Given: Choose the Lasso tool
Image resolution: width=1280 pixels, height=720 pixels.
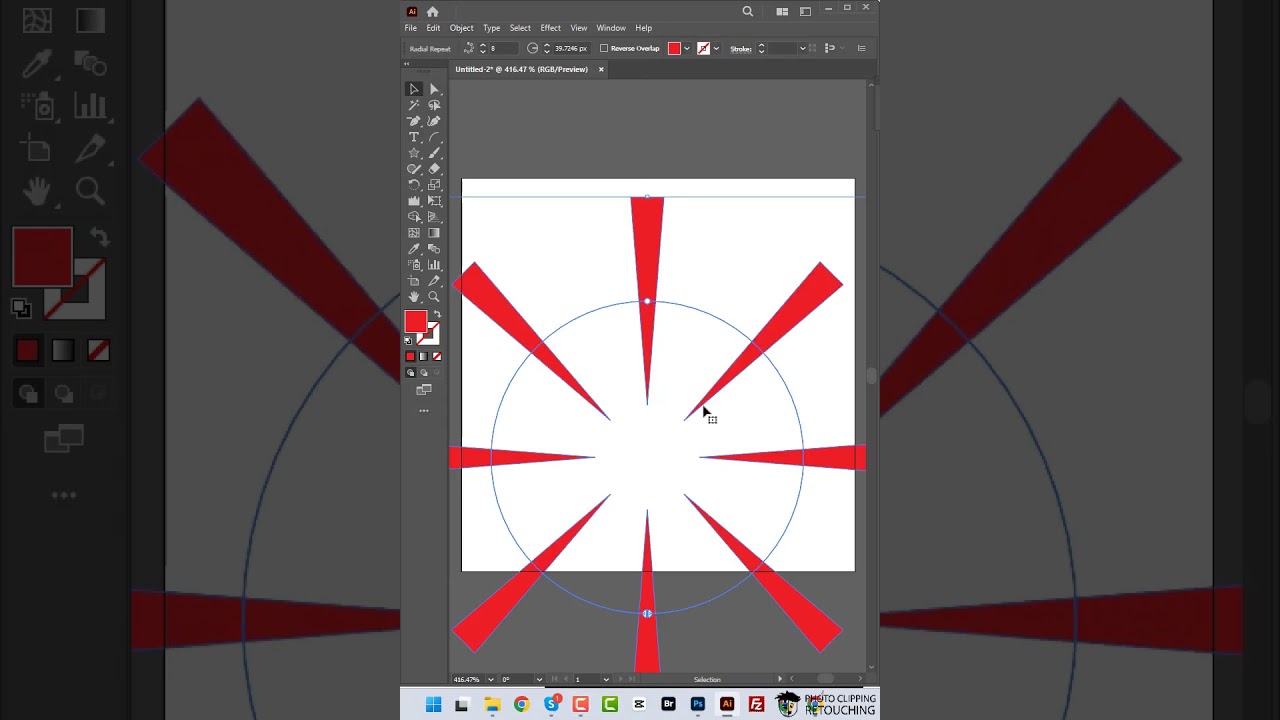Looking at the screenshot, I should (434, 105).
